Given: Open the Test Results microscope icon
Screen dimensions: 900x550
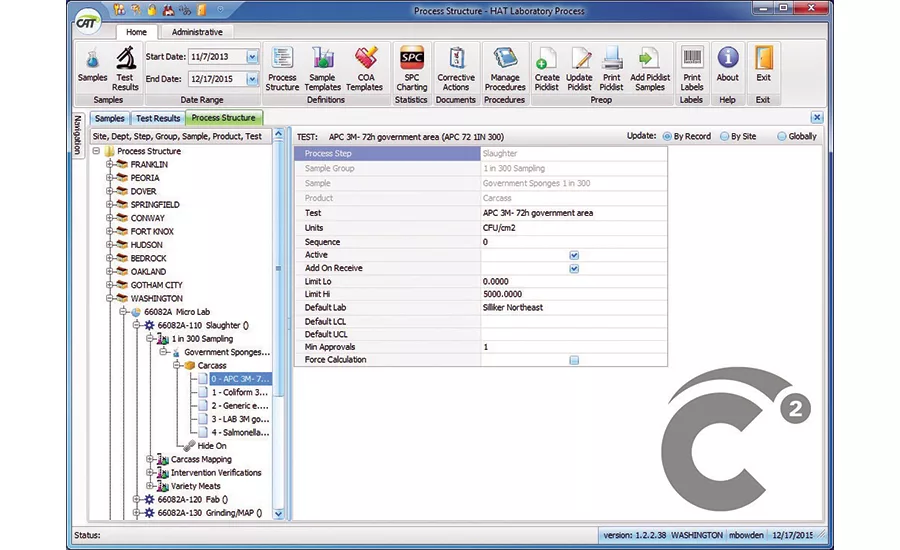Looking at the screenshot, I should pyautogui.click(x=126, y=65).
